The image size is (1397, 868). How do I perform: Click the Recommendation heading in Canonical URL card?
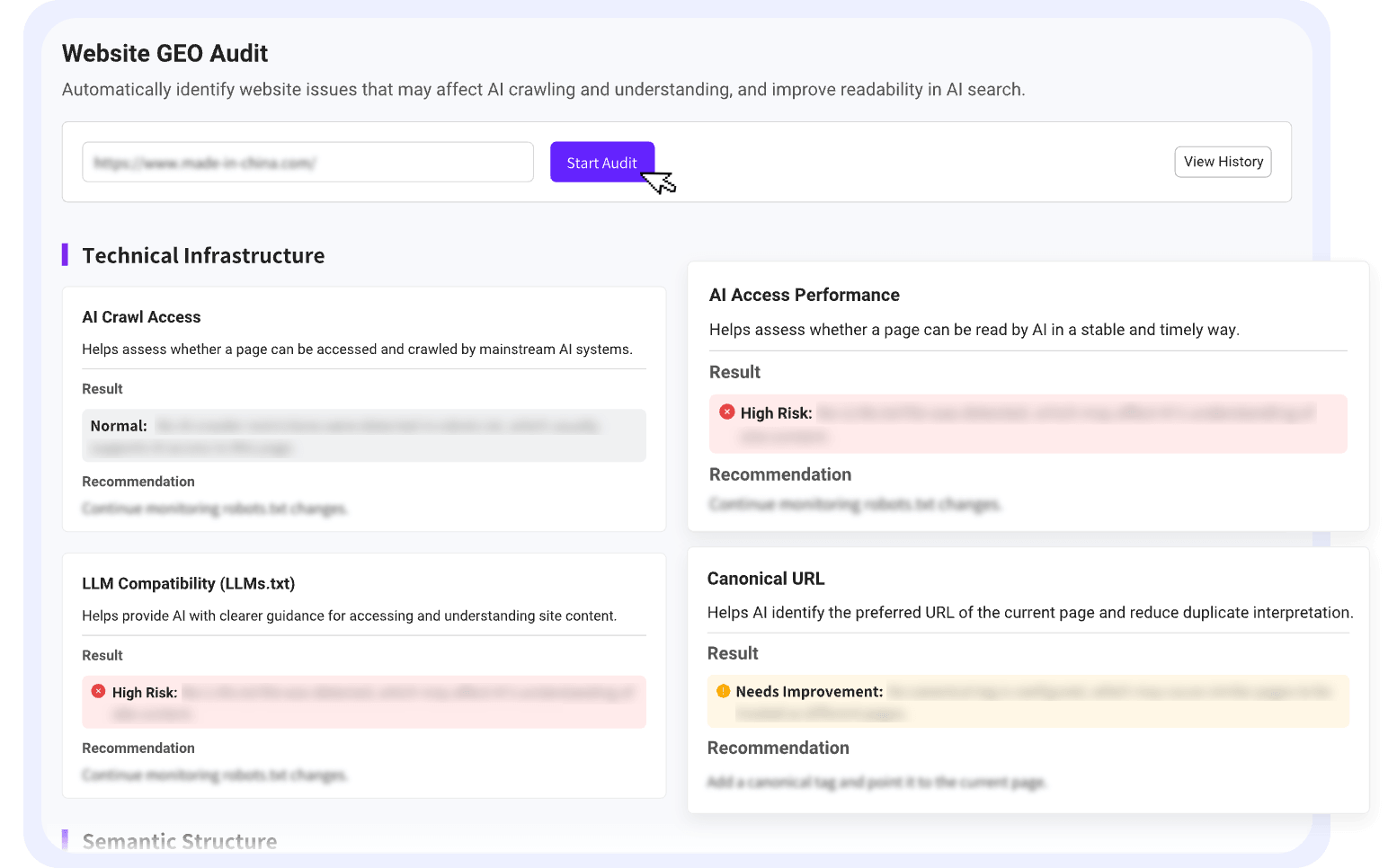pos(778,748)
